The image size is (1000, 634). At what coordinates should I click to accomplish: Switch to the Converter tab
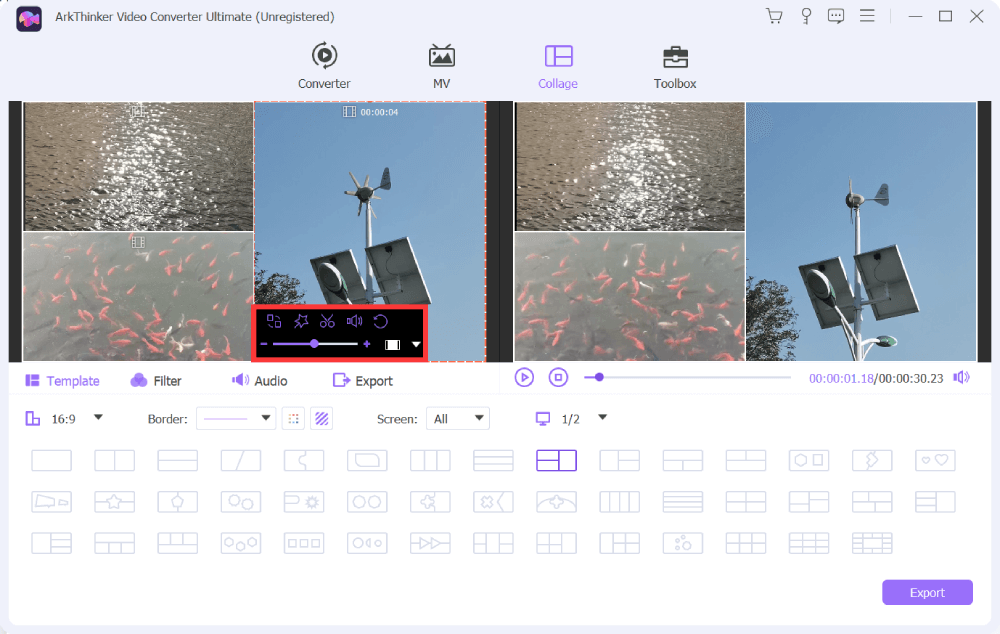pos(324,66)
